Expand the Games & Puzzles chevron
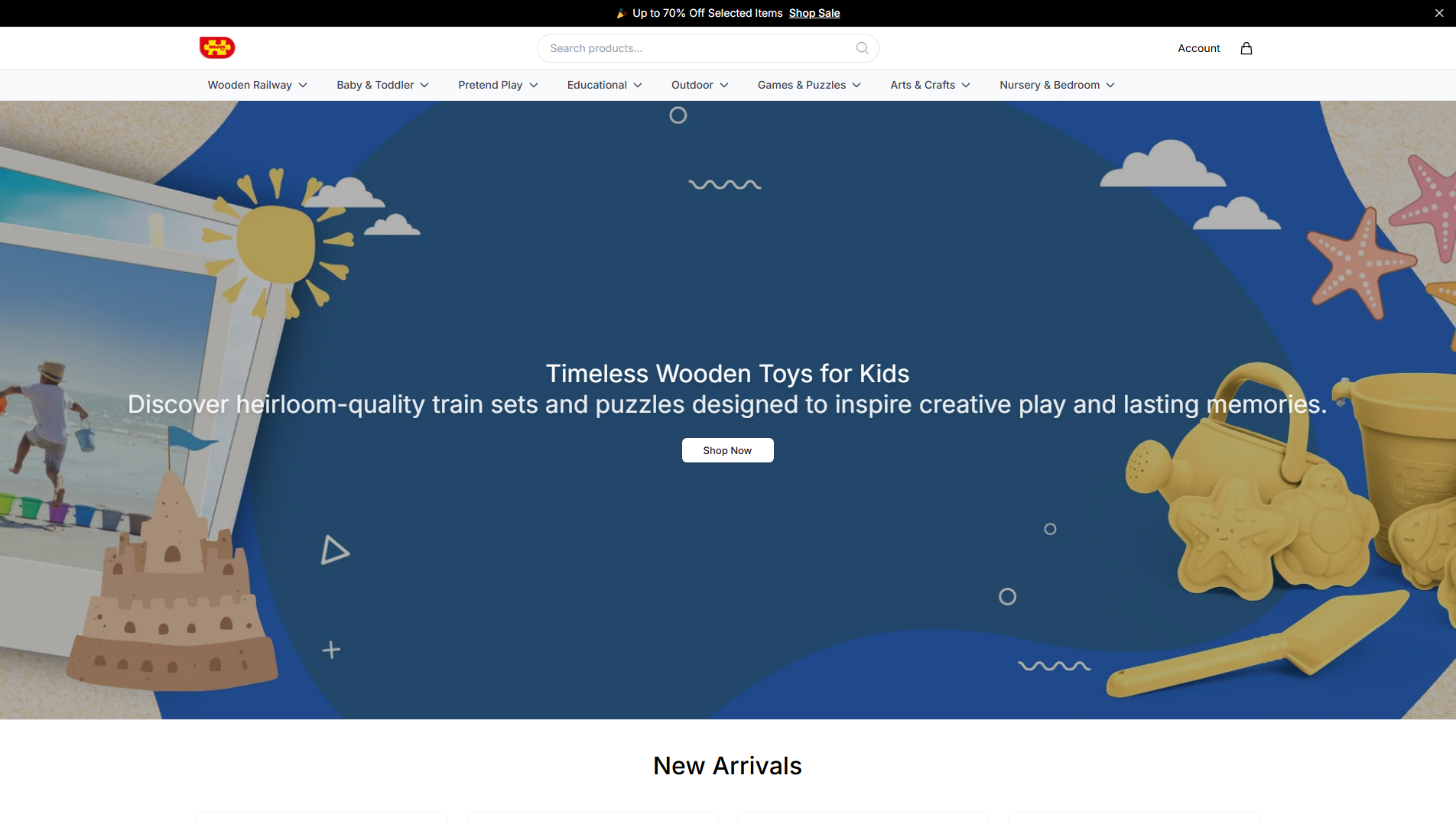This screenshot has width=1456, height=824. pyautogui.click(x=856, y=85)
